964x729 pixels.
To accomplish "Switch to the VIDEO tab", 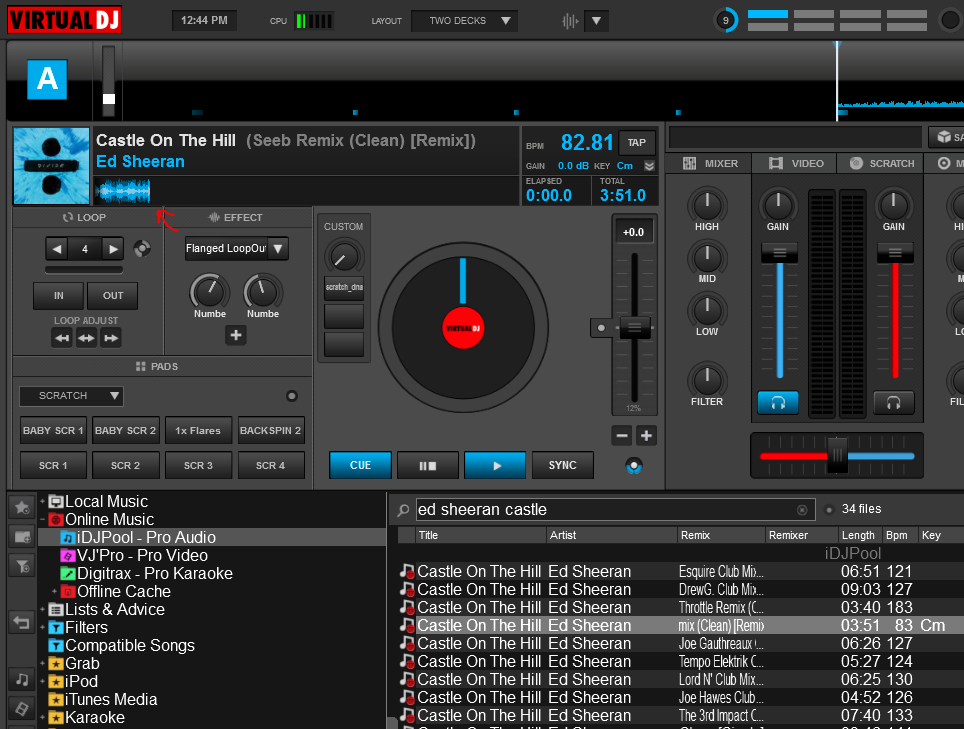I will click(796, 164).
